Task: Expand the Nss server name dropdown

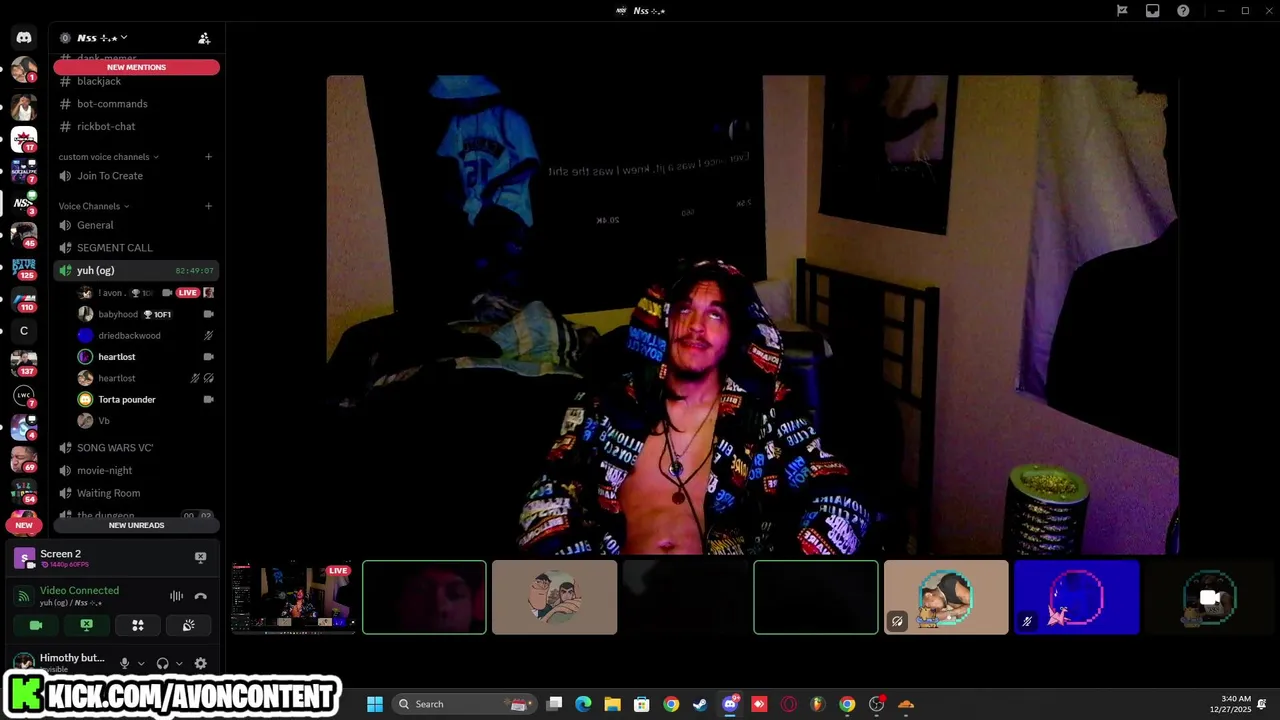Action: 100,38
